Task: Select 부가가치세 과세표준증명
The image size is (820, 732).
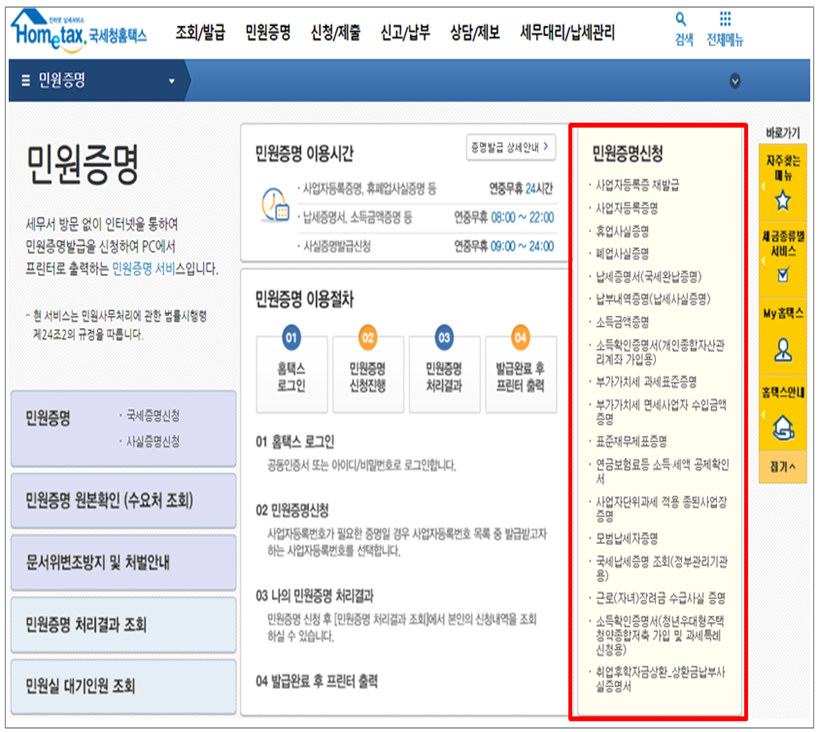Action: click(x=646, y=382)
